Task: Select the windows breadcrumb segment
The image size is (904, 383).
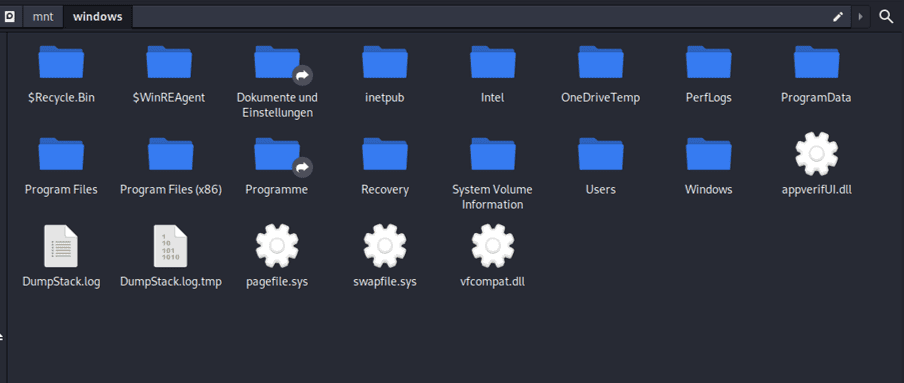Action: coord(97,17)
